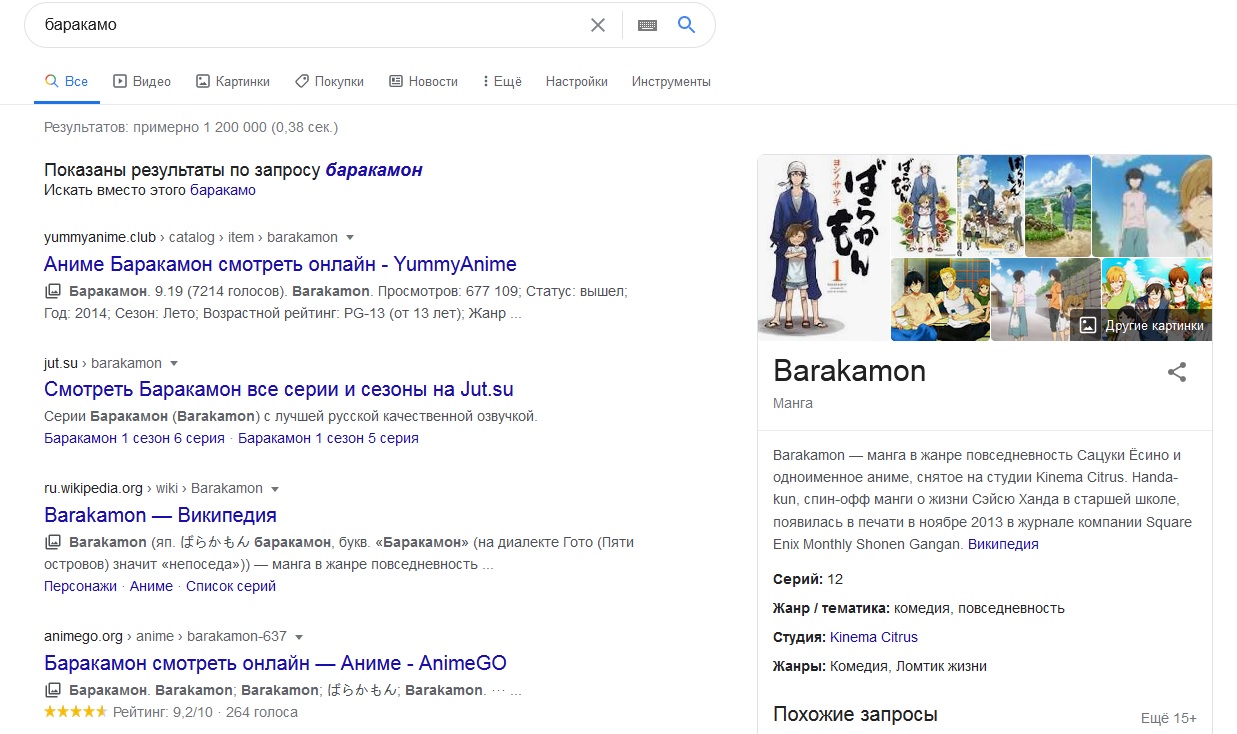This screenshot has width=1237, height=734.
Task: Open Википедия link in knowledge panel
Action: (1003, 544)
